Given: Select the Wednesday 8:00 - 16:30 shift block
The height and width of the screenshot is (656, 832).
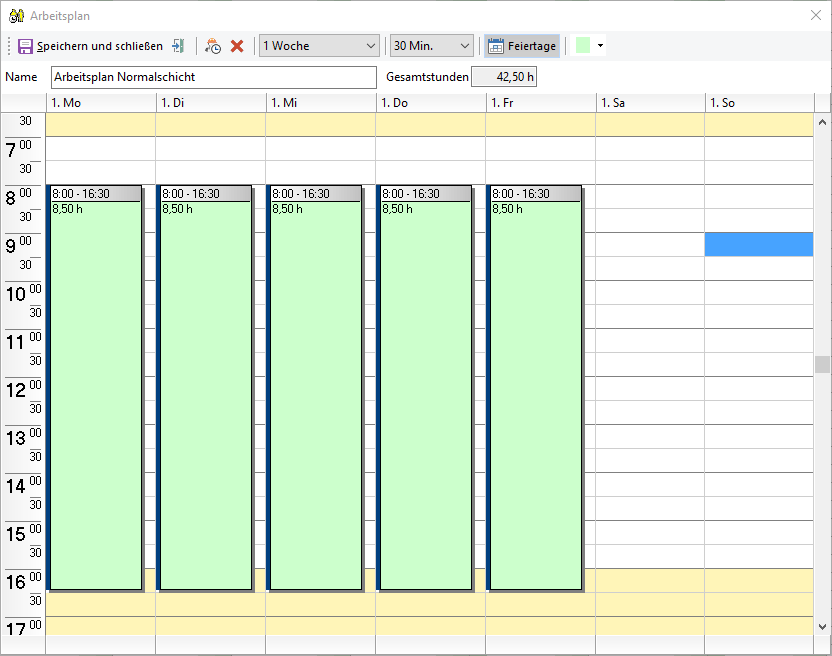Looking at the screenshot, I should (315, 387).
